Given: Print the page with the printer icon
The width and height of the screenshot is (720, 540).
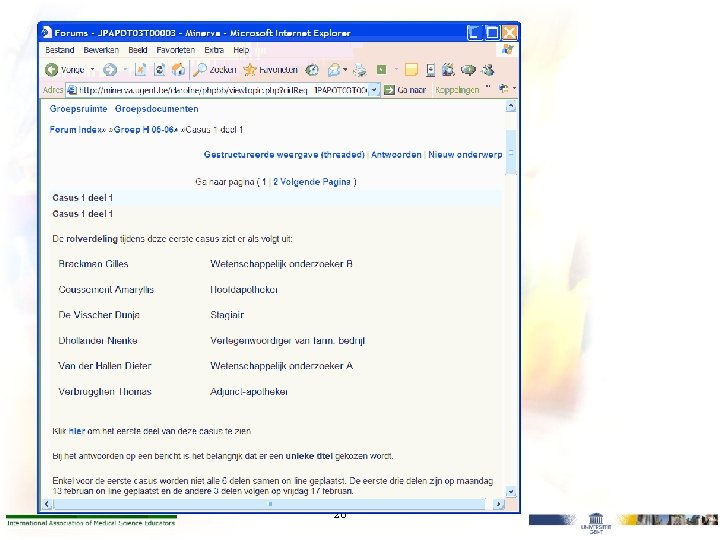Looking at the screenshot, I should click(360, 70).
